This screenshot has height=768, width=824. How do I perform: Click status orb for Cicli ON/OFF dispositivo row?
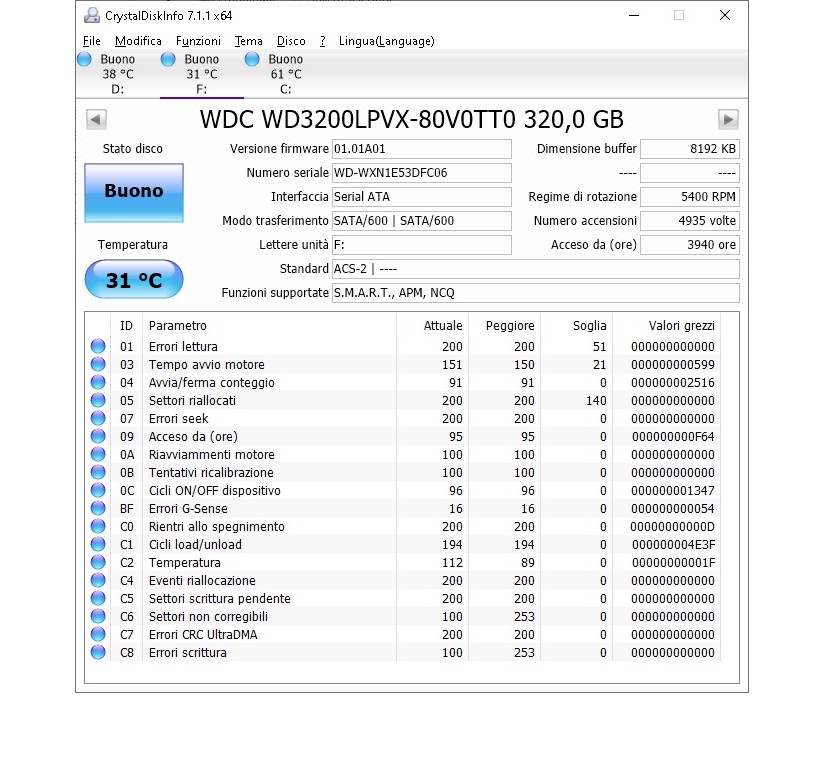click(x=98, y=490)
